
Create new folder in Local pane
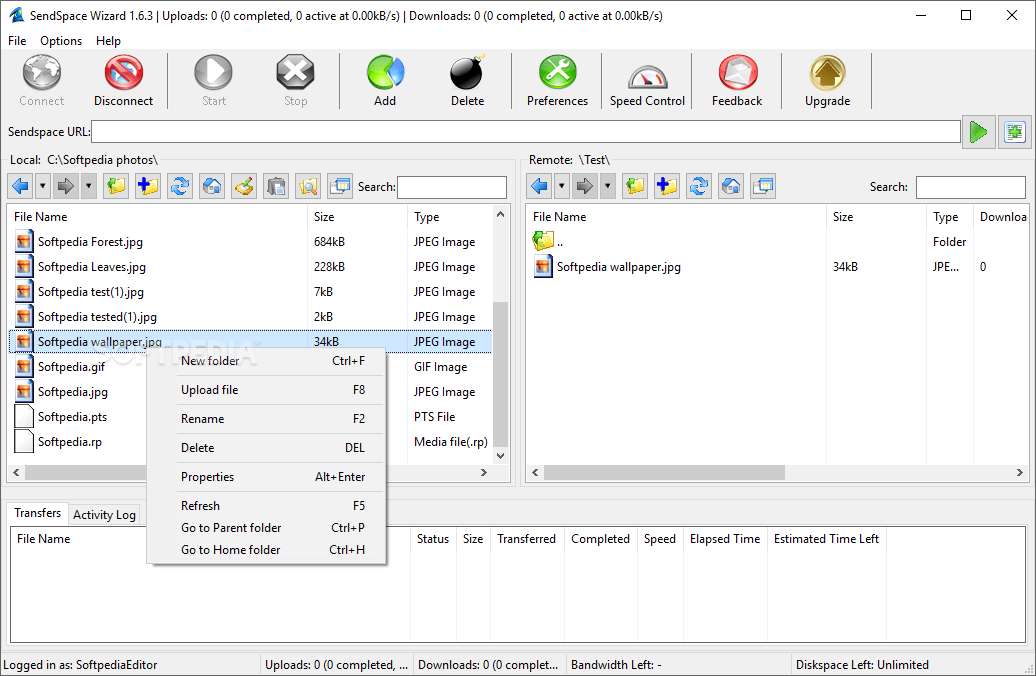(147, 186)
